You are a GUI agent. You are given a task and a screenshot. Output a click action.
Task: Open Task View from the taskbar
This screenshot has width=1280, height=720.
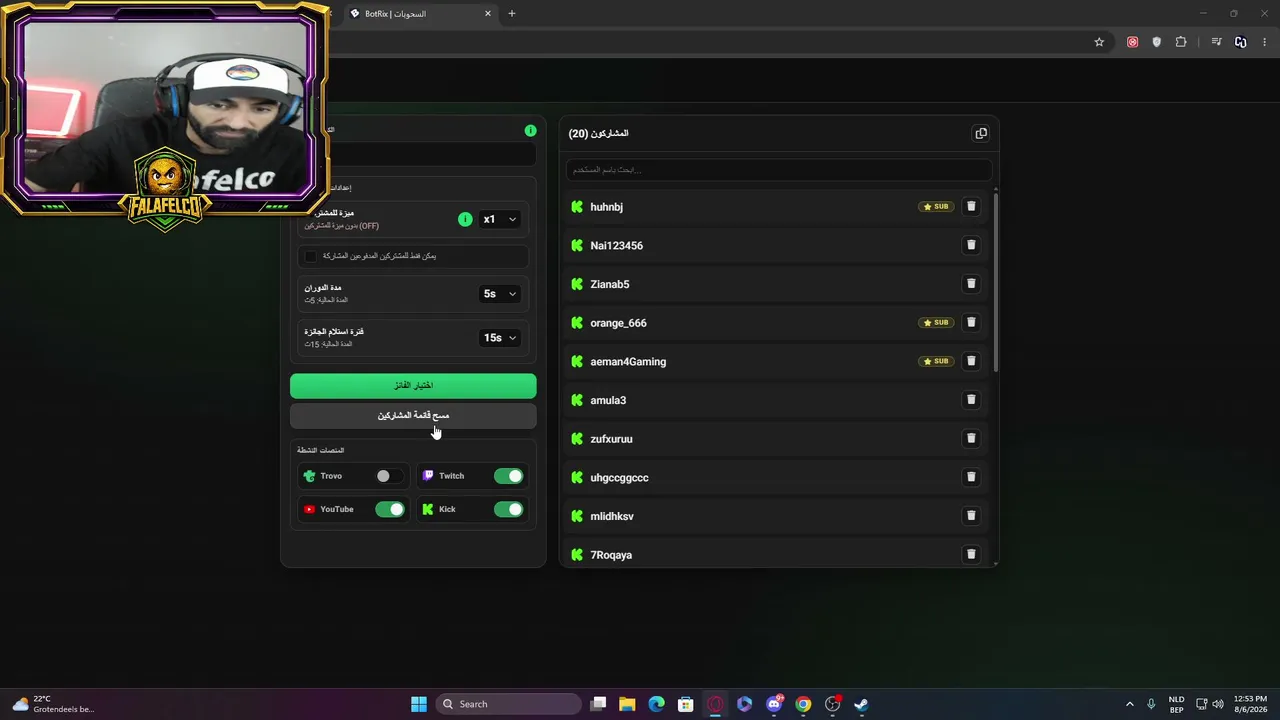coord(598,704)
